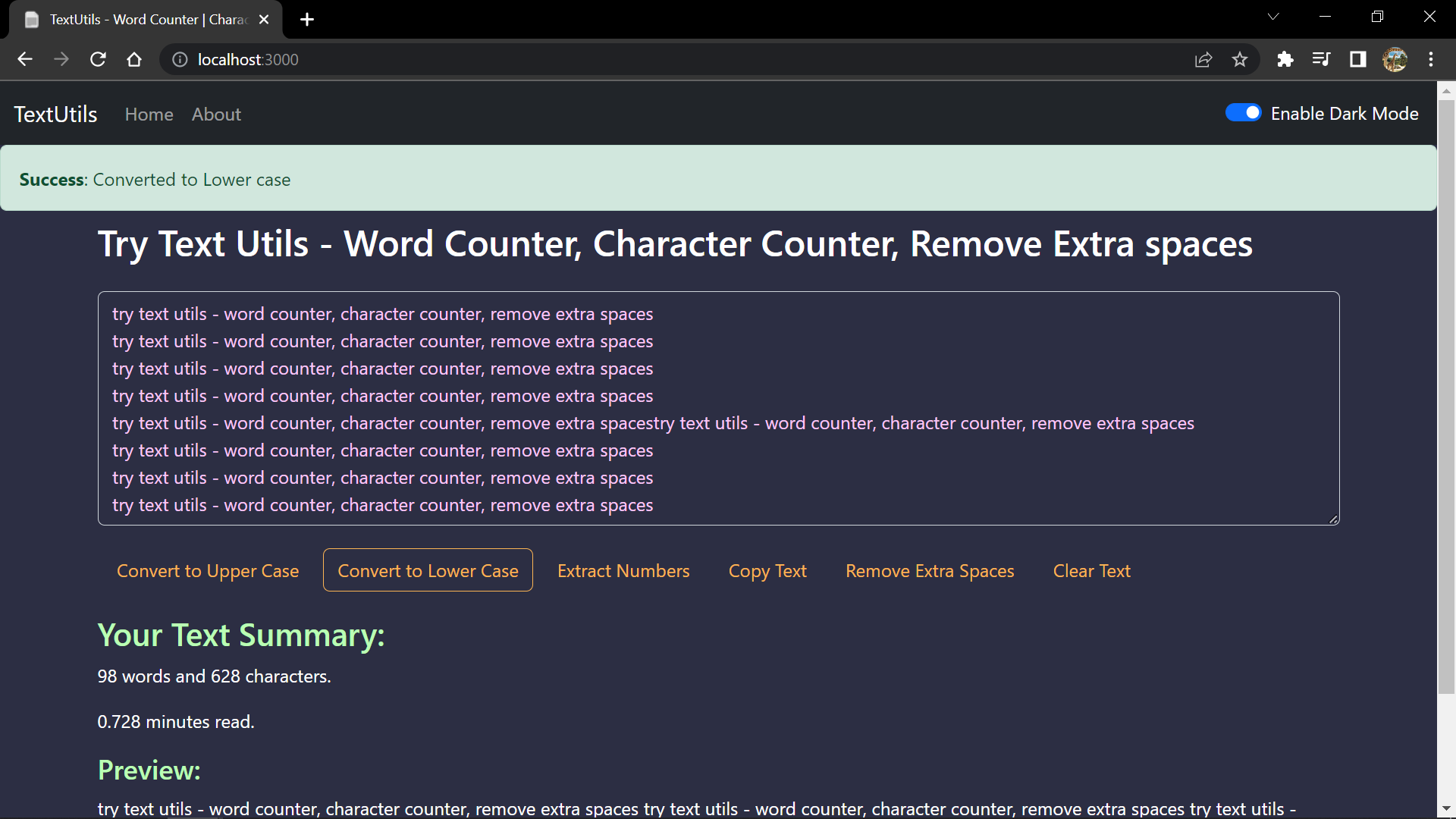Open the browser share icon
This screenshot has height=819, width=1456.
pyautogui.click(x=1204, y=59)
